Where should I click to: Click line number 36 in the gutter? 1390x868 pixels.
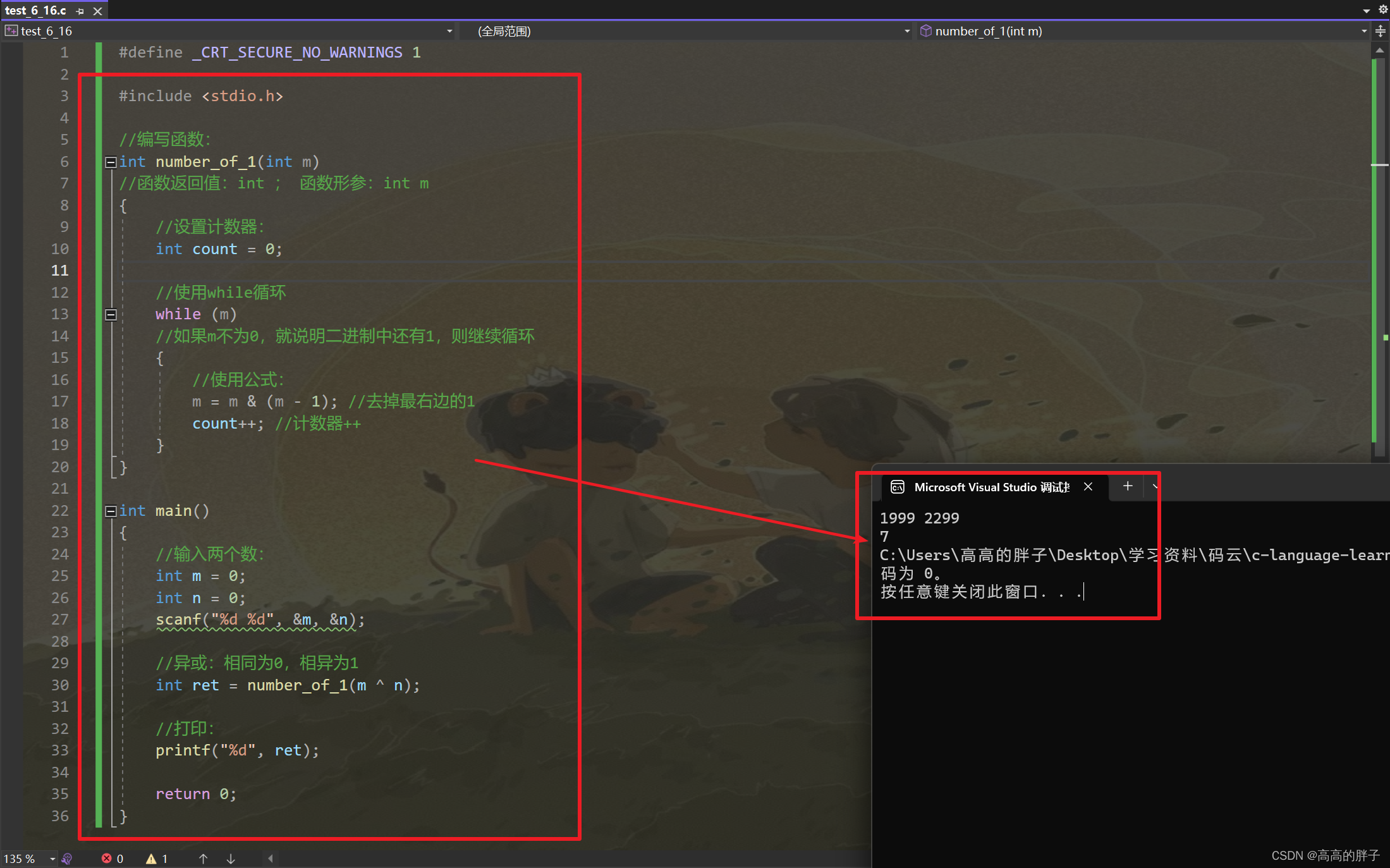(x=59, y=816)
